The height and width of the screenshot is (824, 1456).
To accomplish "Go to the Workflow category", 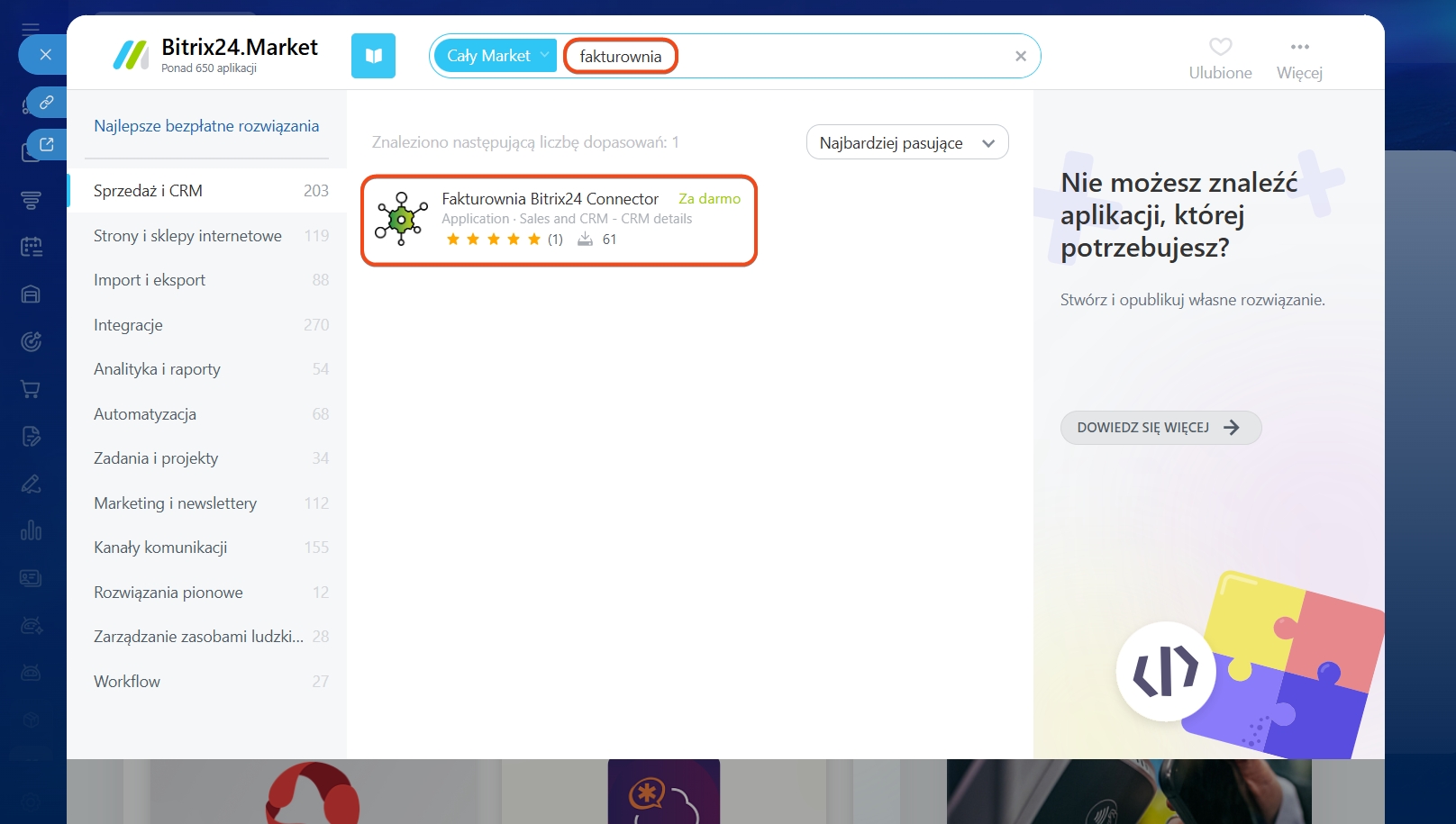I will pos(127,682).
